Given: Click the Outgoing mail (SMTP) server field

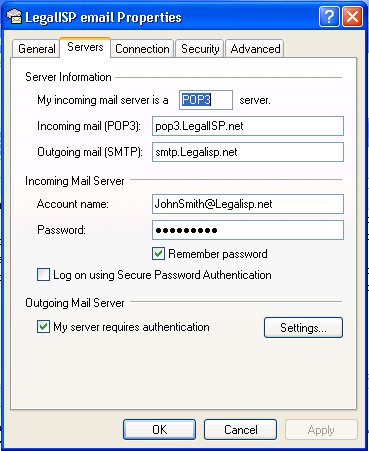Looking at the screenshot, I should point(248,152).
